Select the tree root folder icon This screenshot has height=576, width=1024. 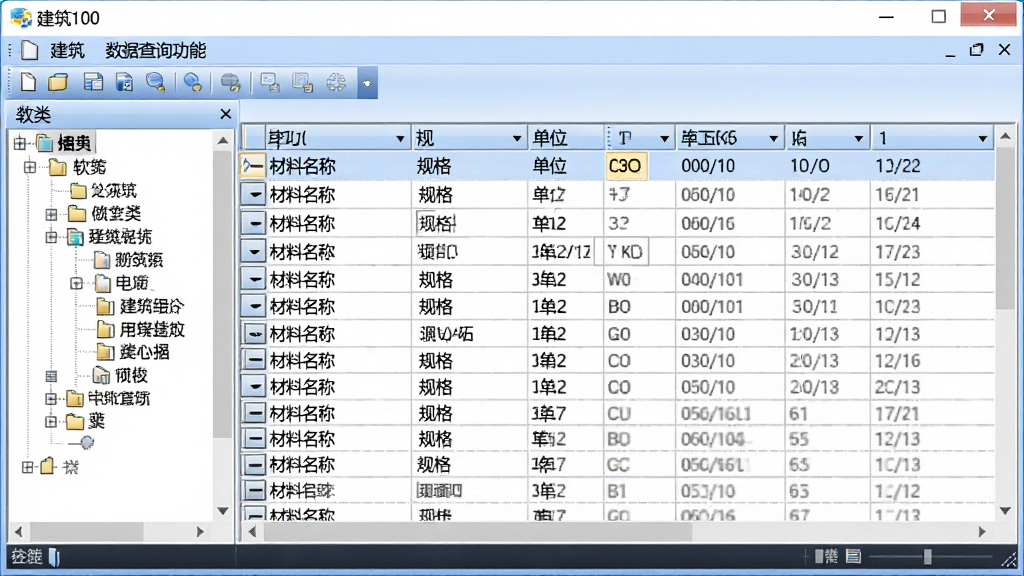coord(44,142)
